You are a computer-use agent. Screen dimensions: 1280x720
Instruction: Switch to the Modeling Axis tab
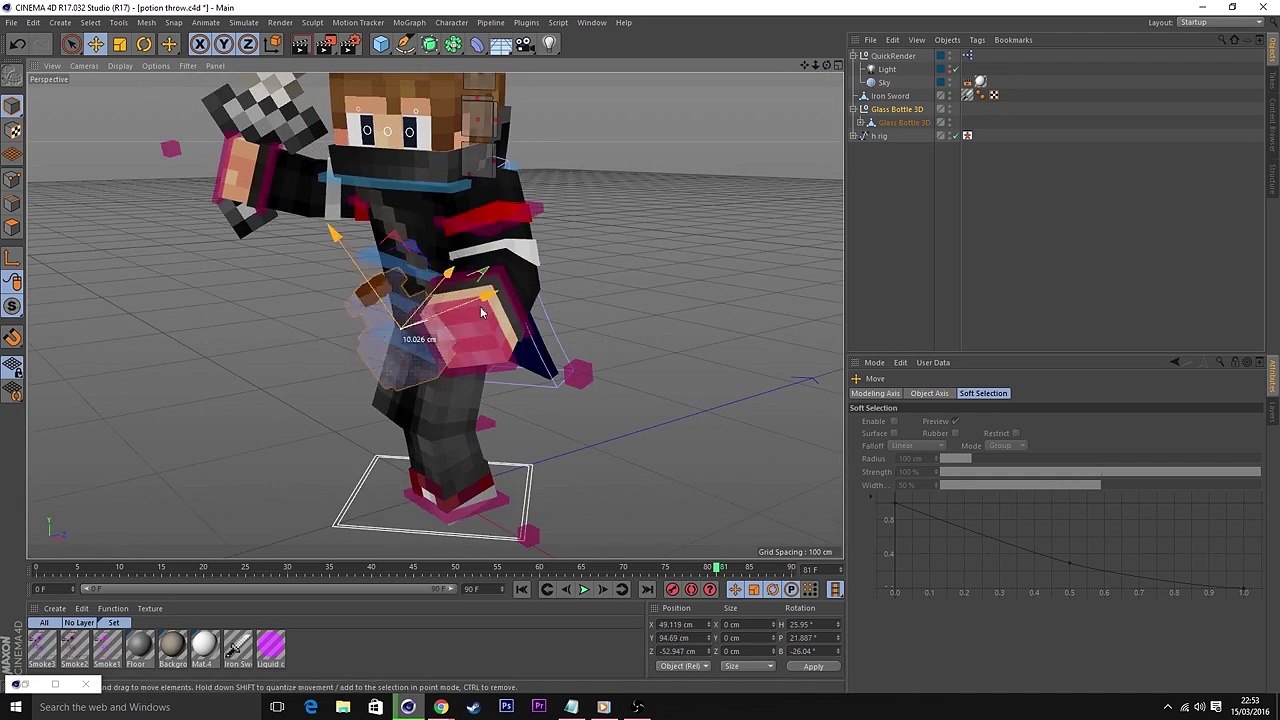coord(876,393)
